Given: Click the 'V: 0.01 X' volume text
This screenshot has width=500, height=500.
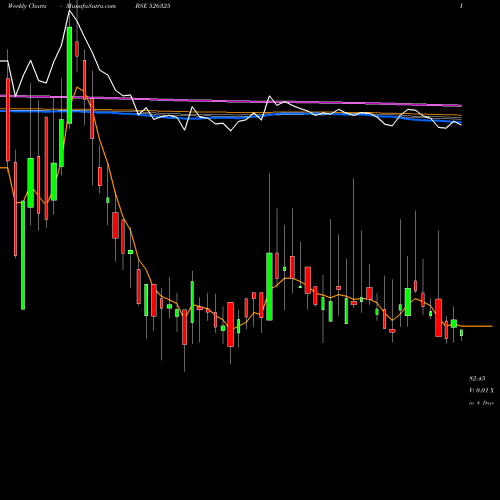Looking at the screenshot, I should coord(482,390).
